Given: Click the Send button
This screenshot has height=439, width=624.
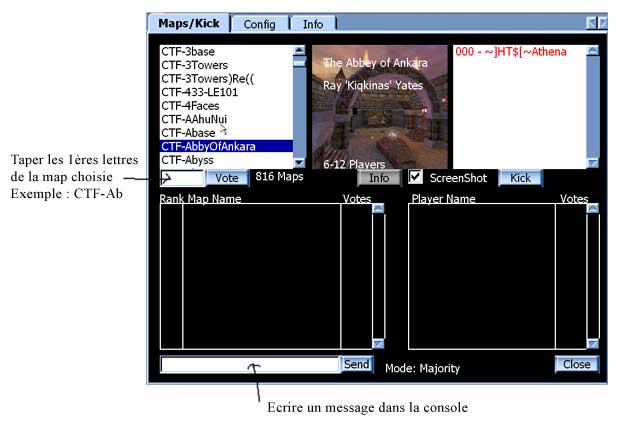Looking at the screenshot, I should point(357,364).
